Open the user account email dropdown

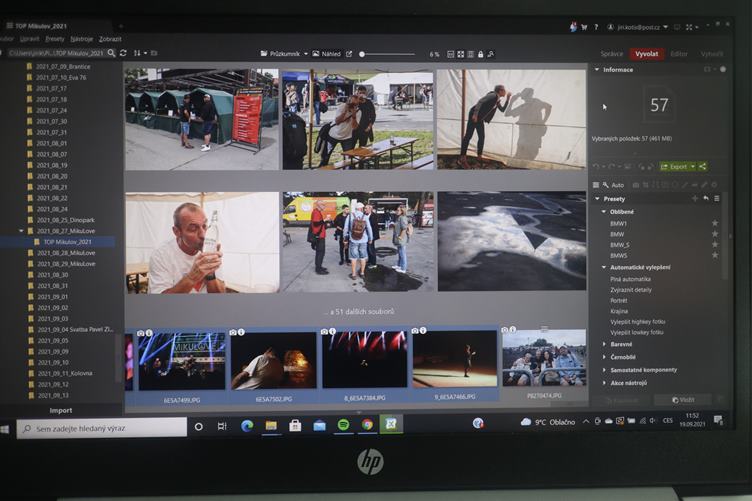(637, 27)
